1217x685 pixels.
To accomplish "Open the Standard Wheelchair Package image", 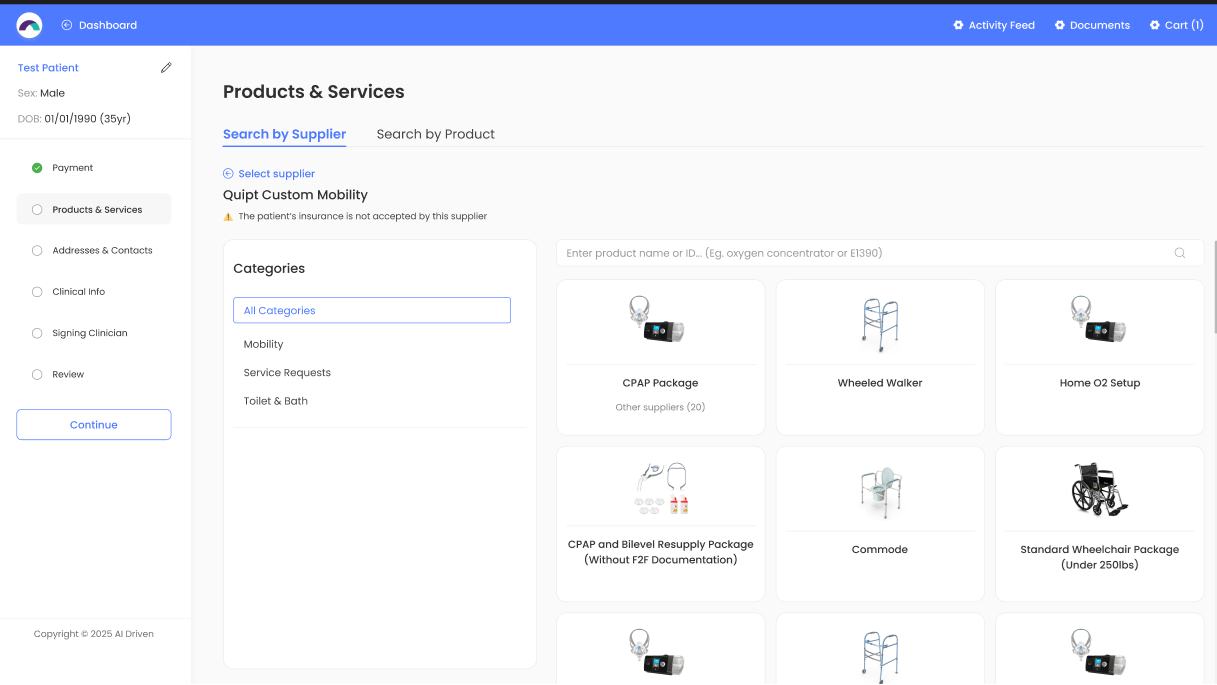I will coord(1100,490).
